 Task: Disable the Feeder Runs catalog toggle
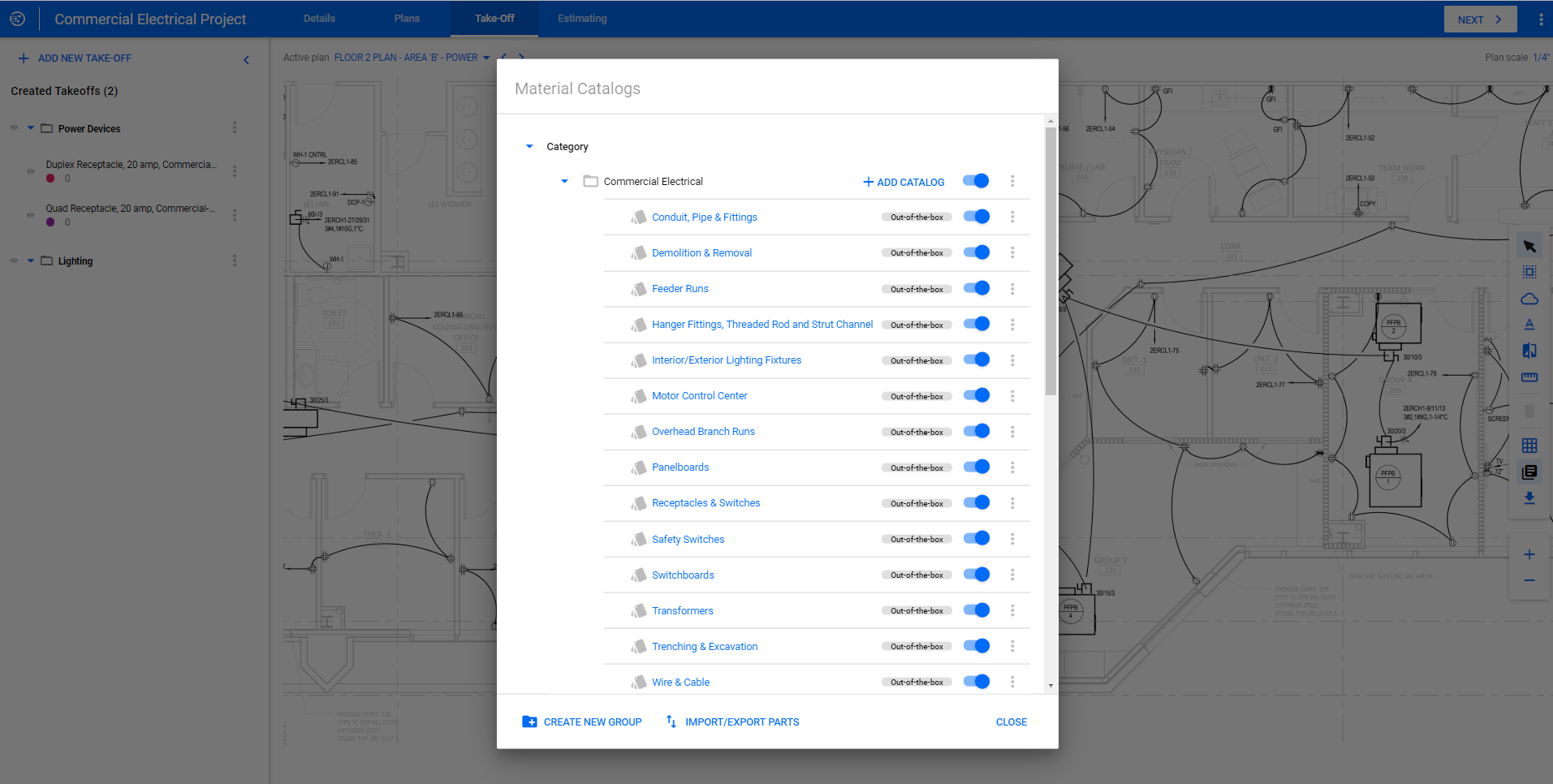pos(977,288)
